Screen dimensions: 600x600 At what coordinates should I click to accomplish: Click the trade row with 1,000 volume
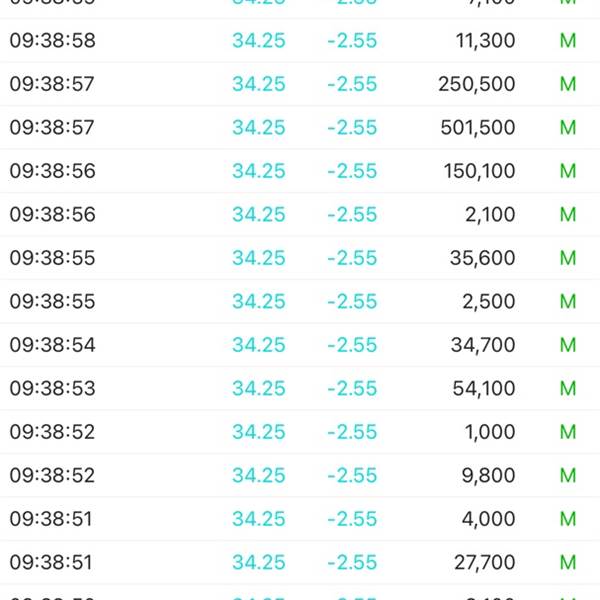click(x=300, y=432)
